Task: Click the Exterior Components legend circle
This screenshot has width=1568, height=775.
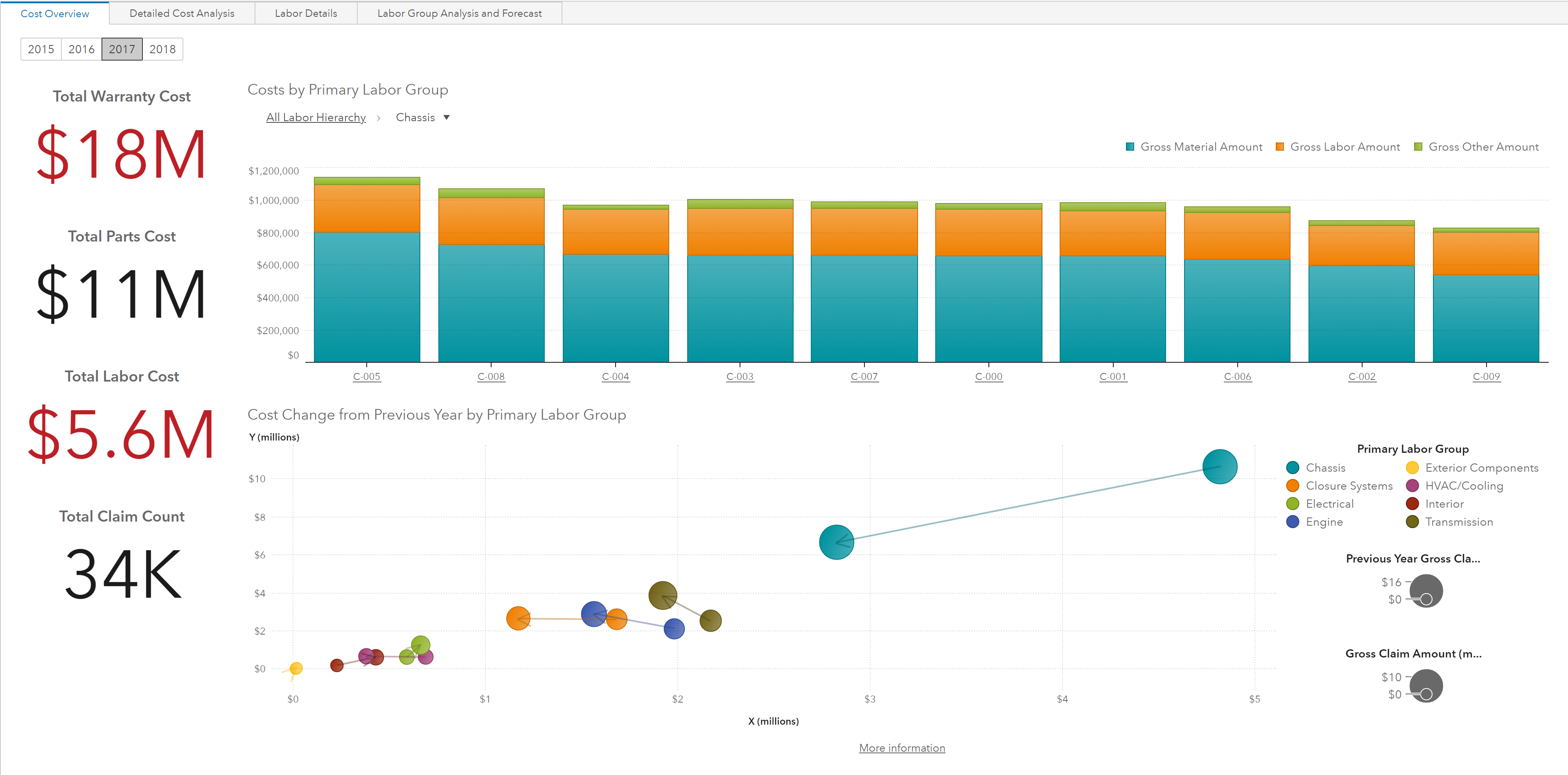Action: [x=1413, y=468]
